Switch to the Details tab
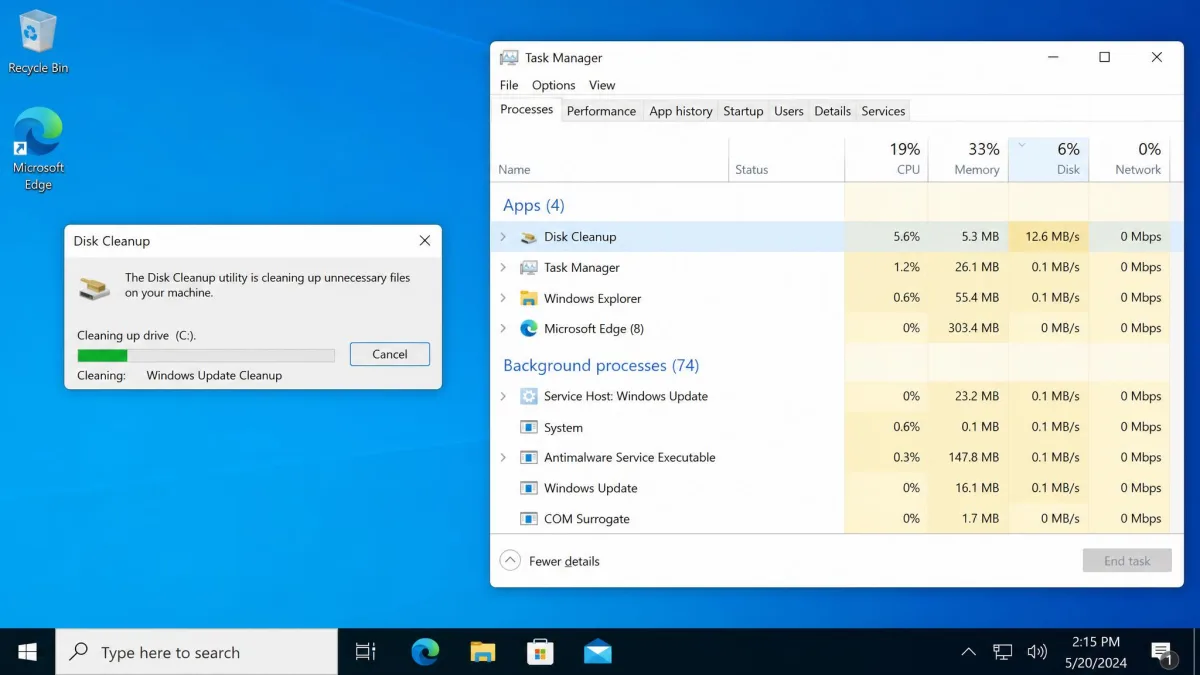The width and height of the screenshot is (1200, 675). [x=832, y=111]
